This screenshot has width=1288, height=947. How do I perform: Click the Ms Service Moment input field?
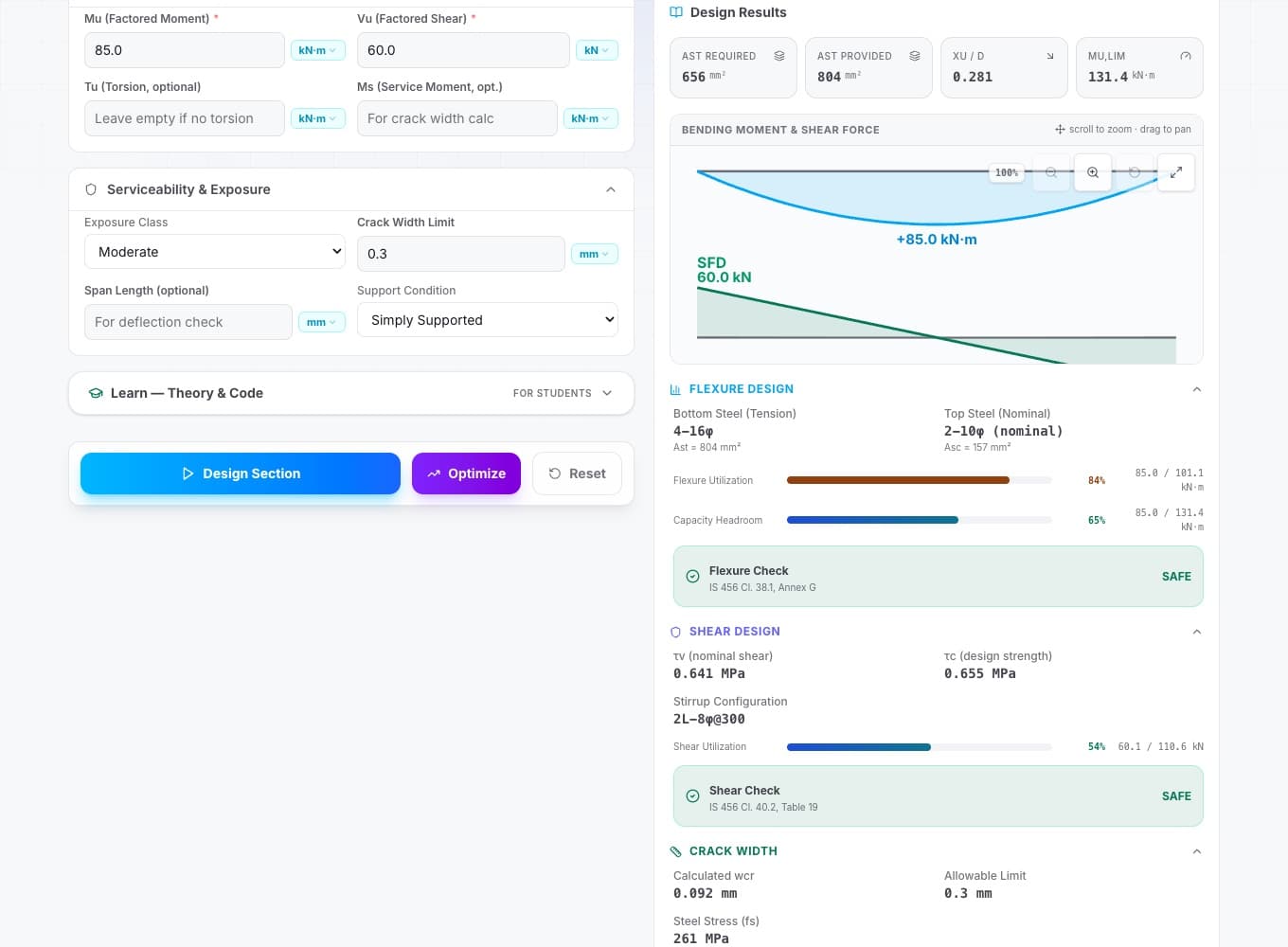tap(457, 118)
